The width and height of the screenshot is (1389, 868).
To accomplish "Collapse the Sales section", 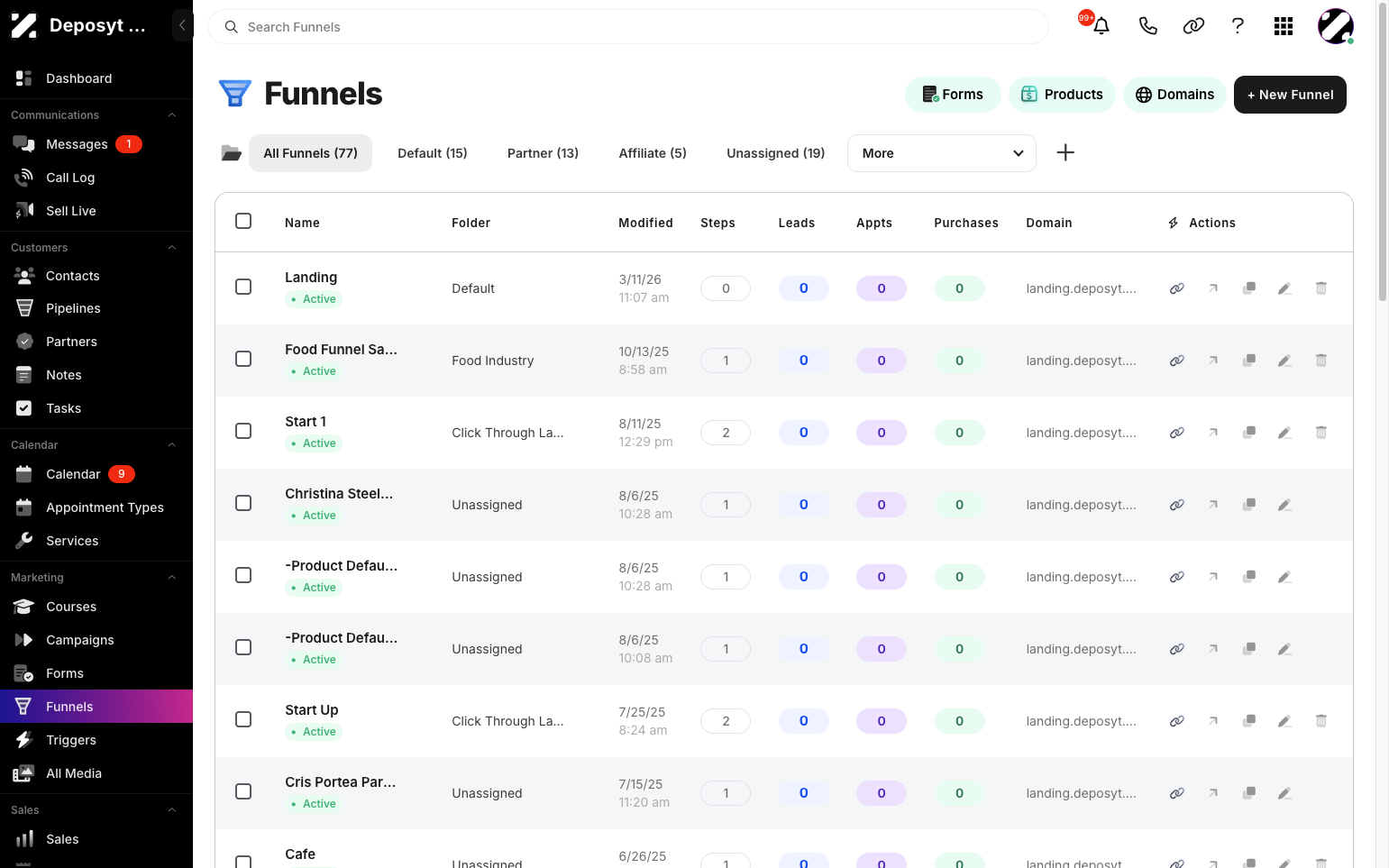I will tap(171, 810).
